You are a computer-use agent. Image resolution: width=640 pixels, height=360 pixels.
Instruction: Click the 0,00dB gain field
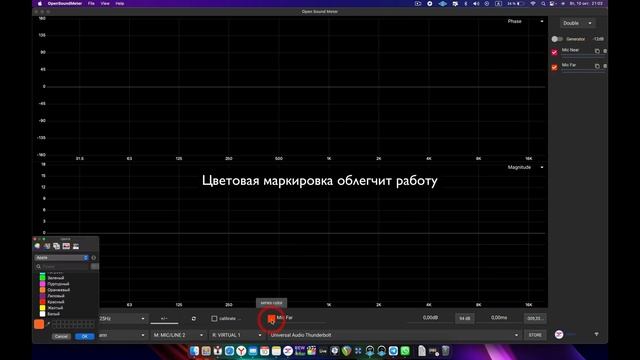[x=430, y=318]
